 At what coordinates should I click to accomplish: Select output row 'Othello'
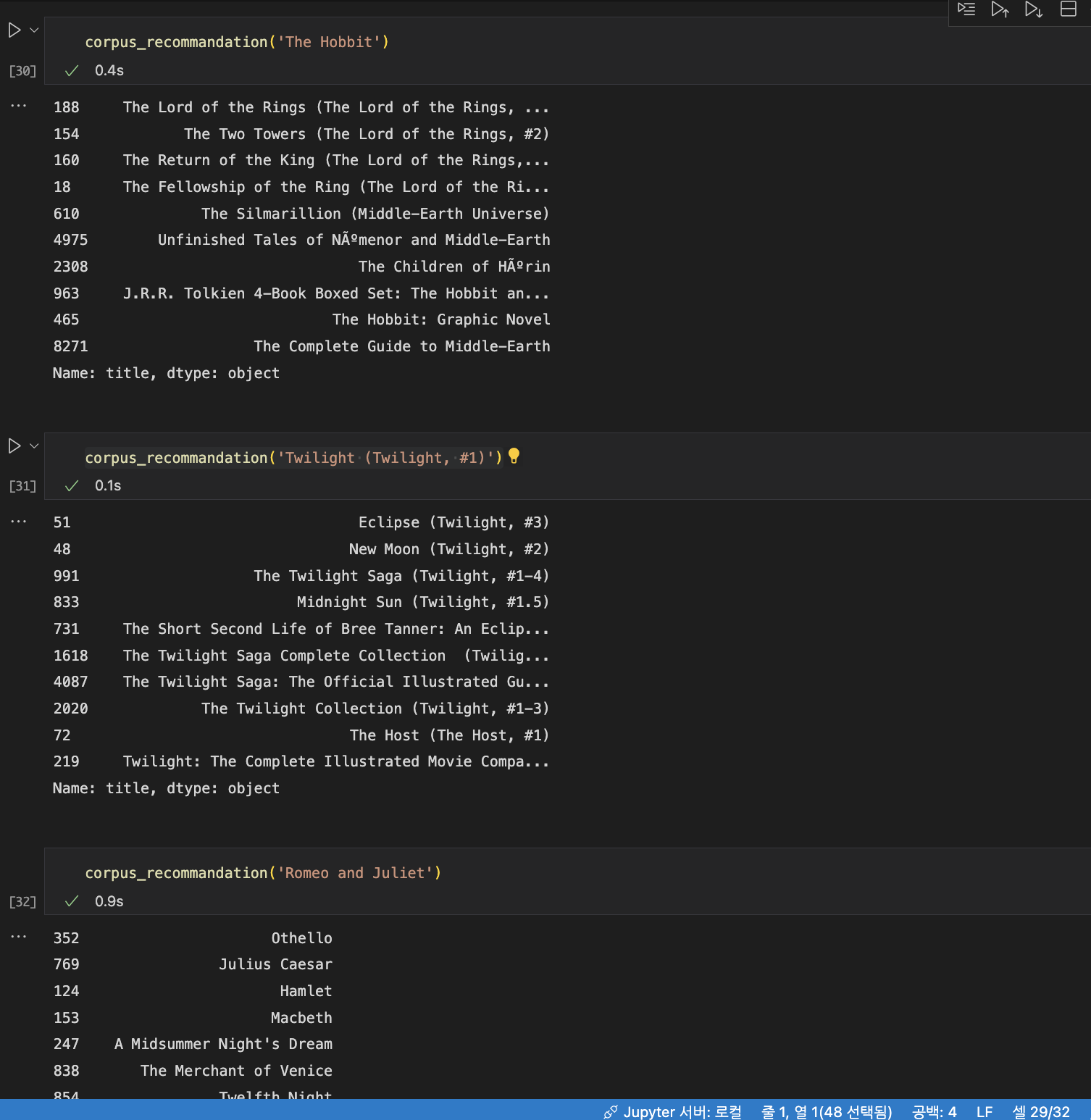193,938
